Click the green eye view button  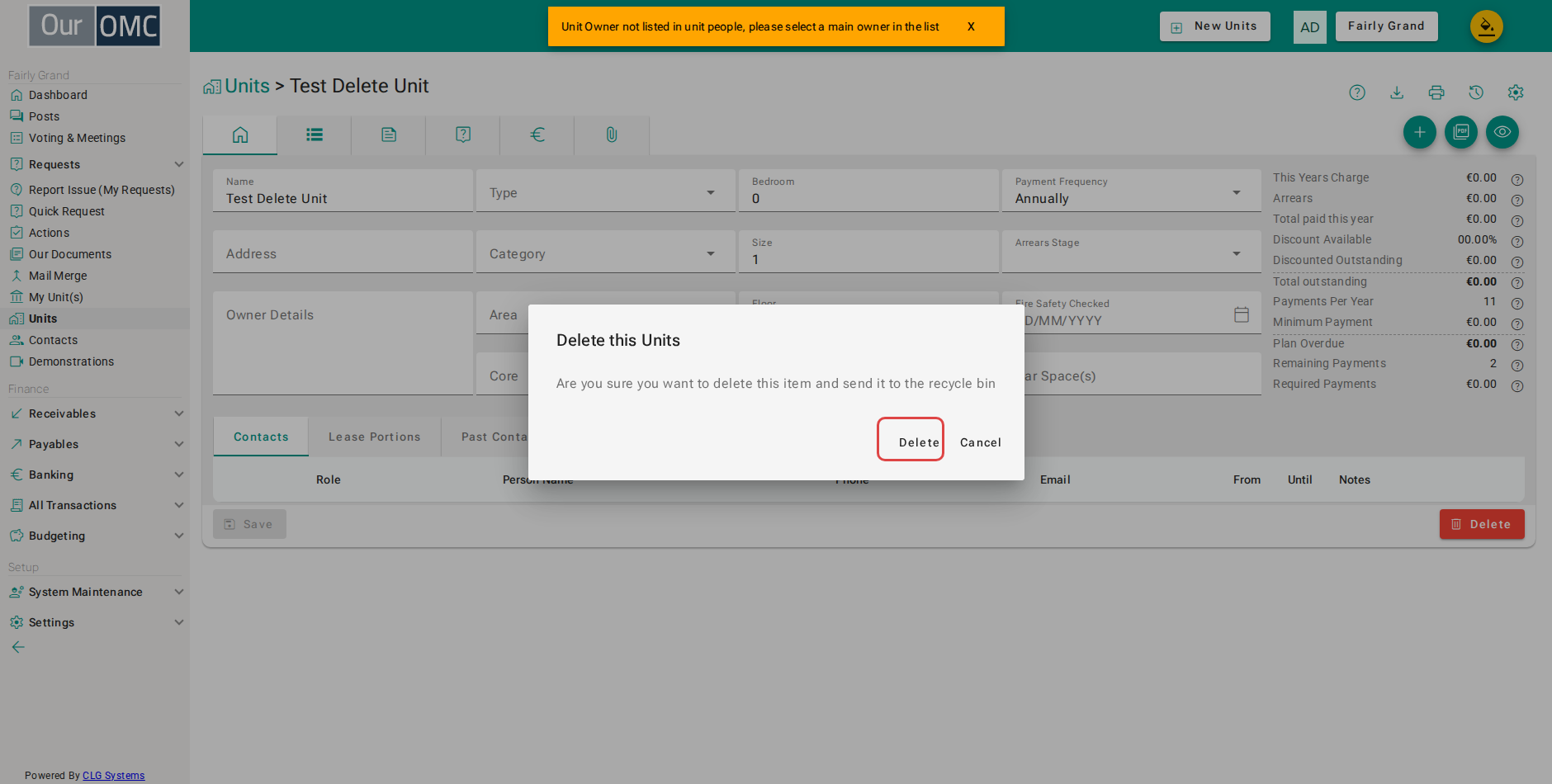1502,132
